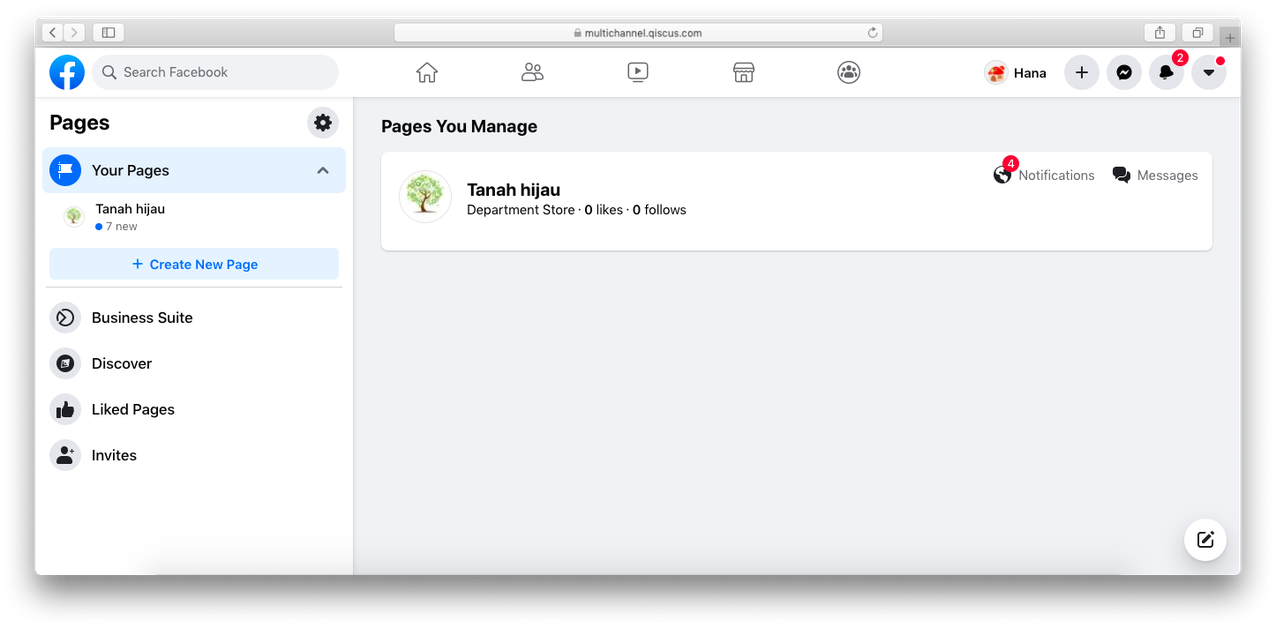The width and height of the screenshot is (1276, 628).
Task: Check Facebook notifications bell
Action: pyautogui.click(x=1166, y=72)
